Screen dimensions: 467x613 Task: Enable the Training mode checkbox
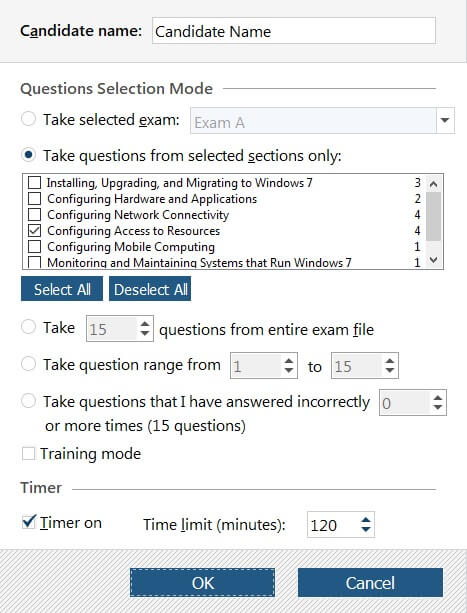pyautogui.click(x=28, y=453)
